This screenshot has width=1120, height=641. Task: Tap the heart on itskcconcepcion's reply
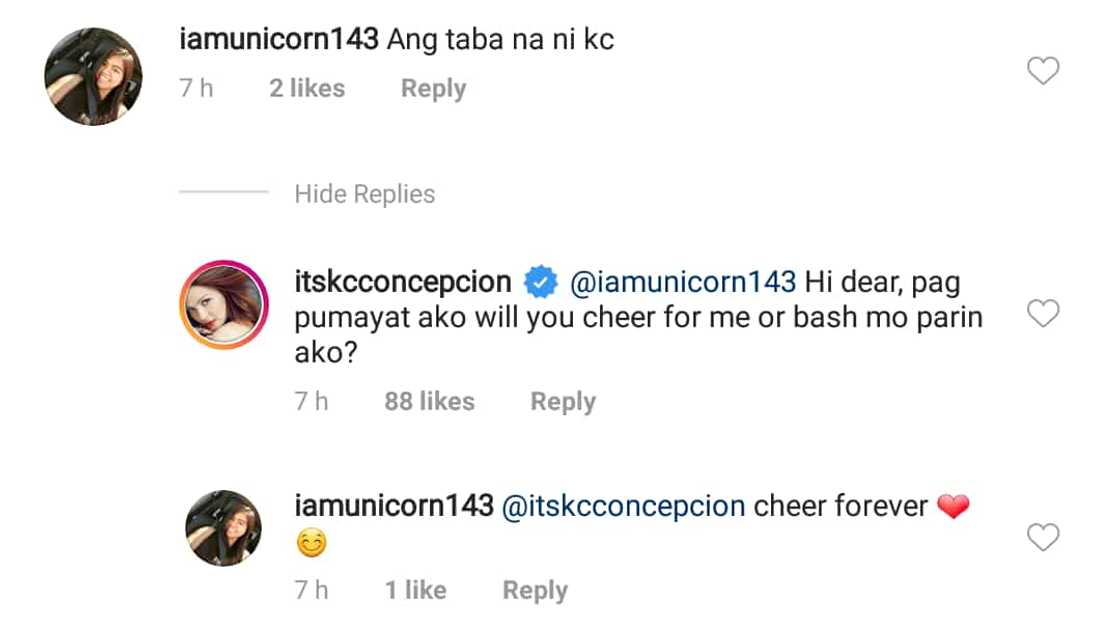[1043, 315]
